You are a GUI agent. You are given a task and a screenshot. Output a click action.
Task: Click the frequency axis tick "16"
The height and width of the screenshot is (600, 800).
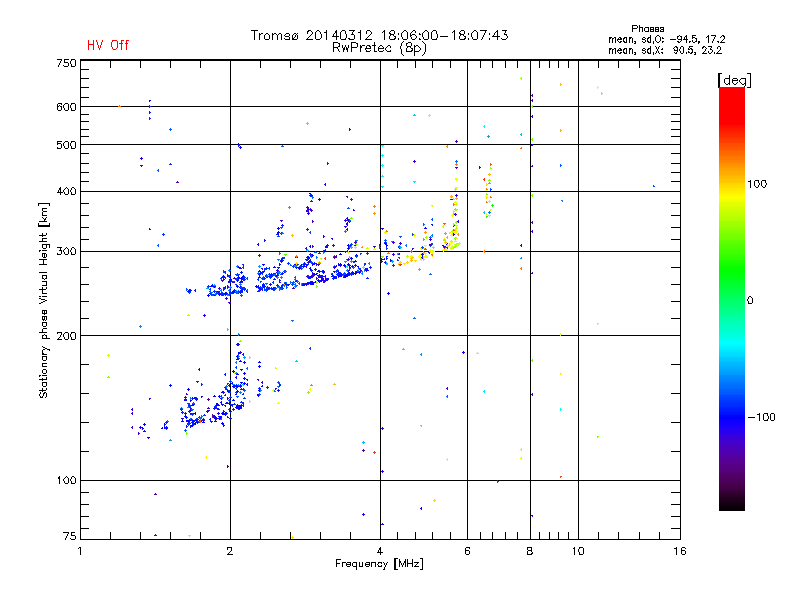(680, 551)
